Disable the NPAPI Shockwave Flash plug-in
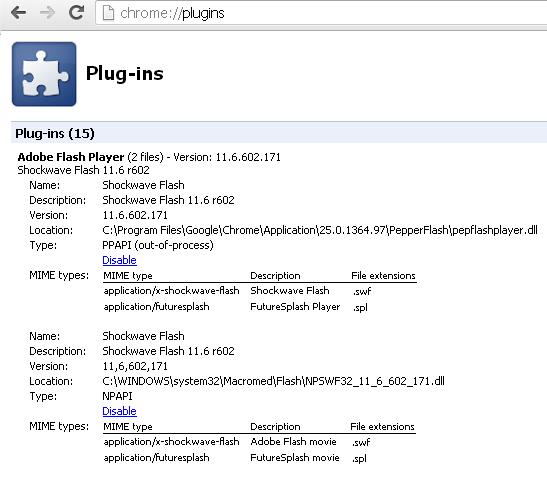 [x=119, y=411]
